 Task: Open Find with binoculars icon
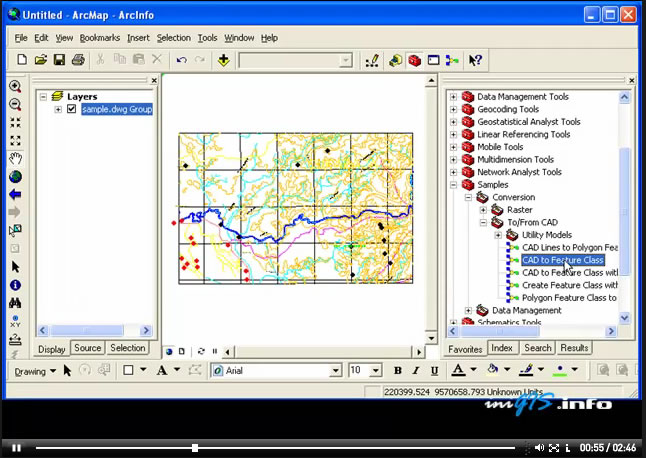click(x=15, y=303)
